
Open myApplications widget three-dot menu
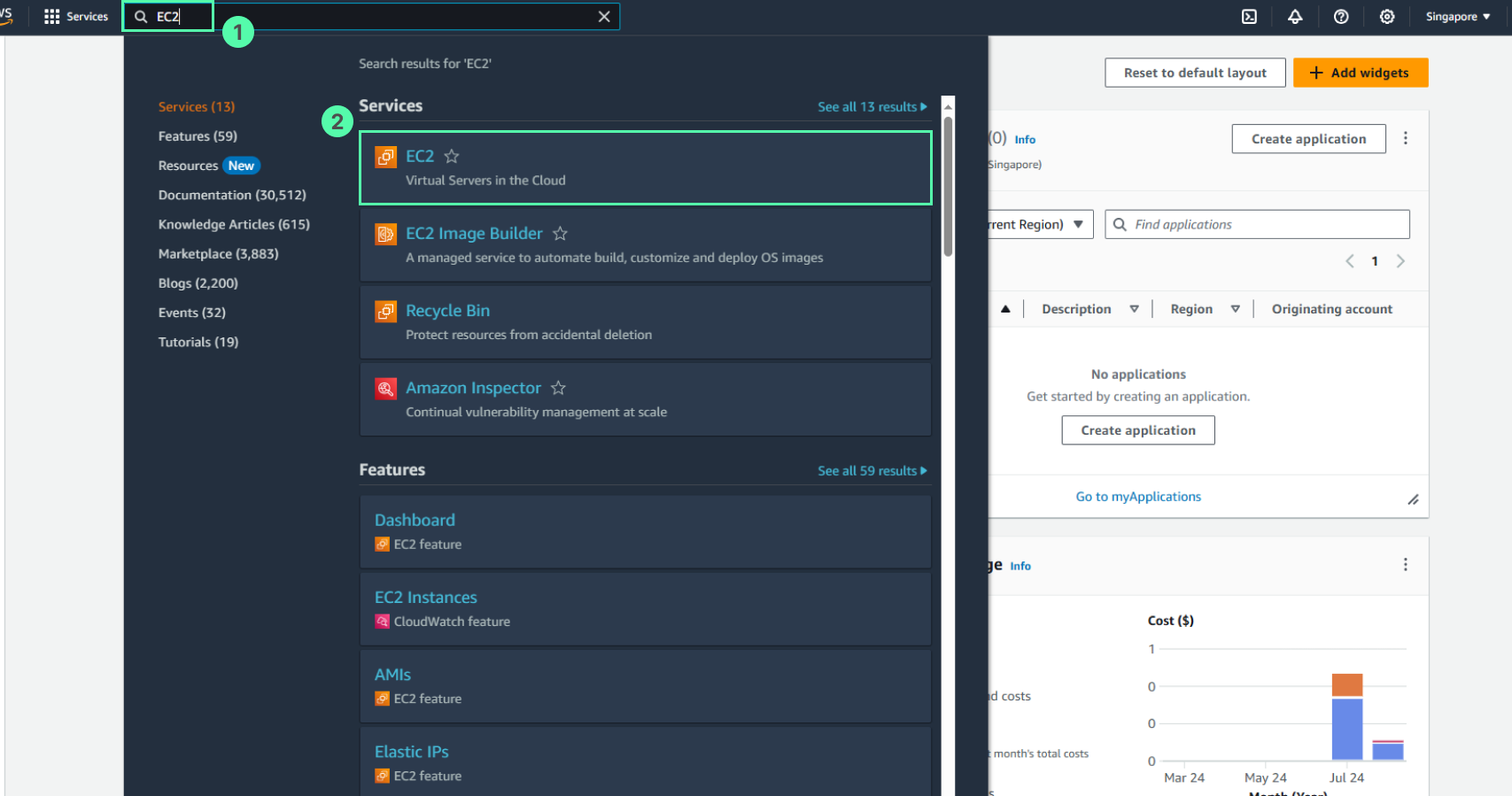click(1405, 138)
